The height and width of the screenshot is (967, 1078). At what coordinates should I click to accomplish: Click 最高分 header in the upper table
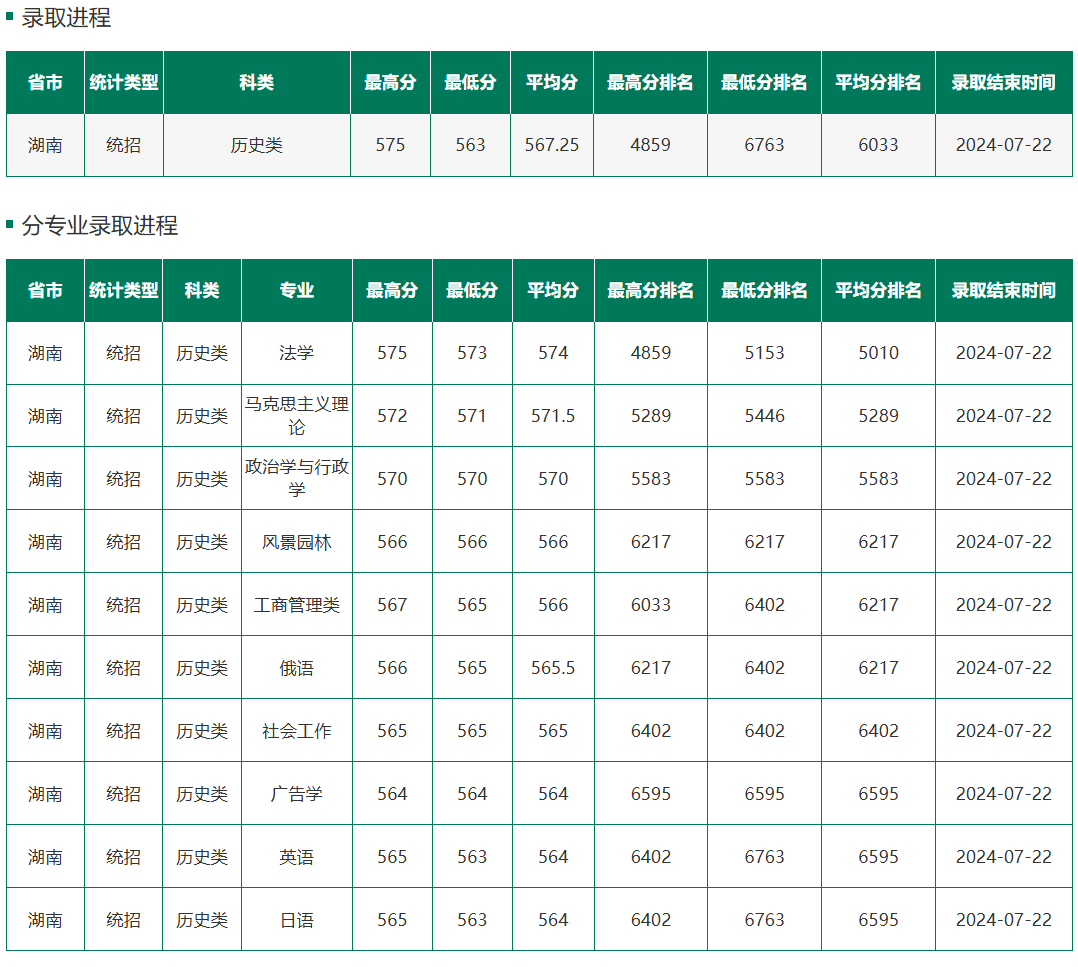(390, 82)
